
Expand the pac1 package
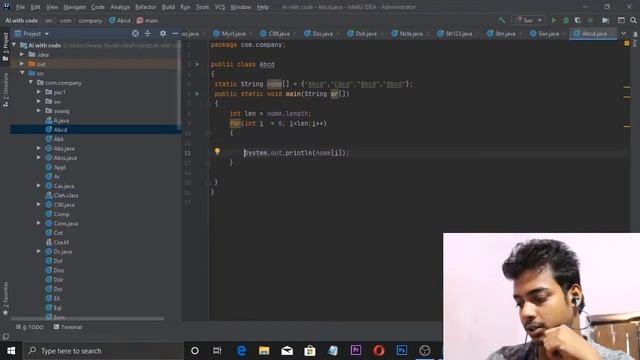[x=39, y=92]
